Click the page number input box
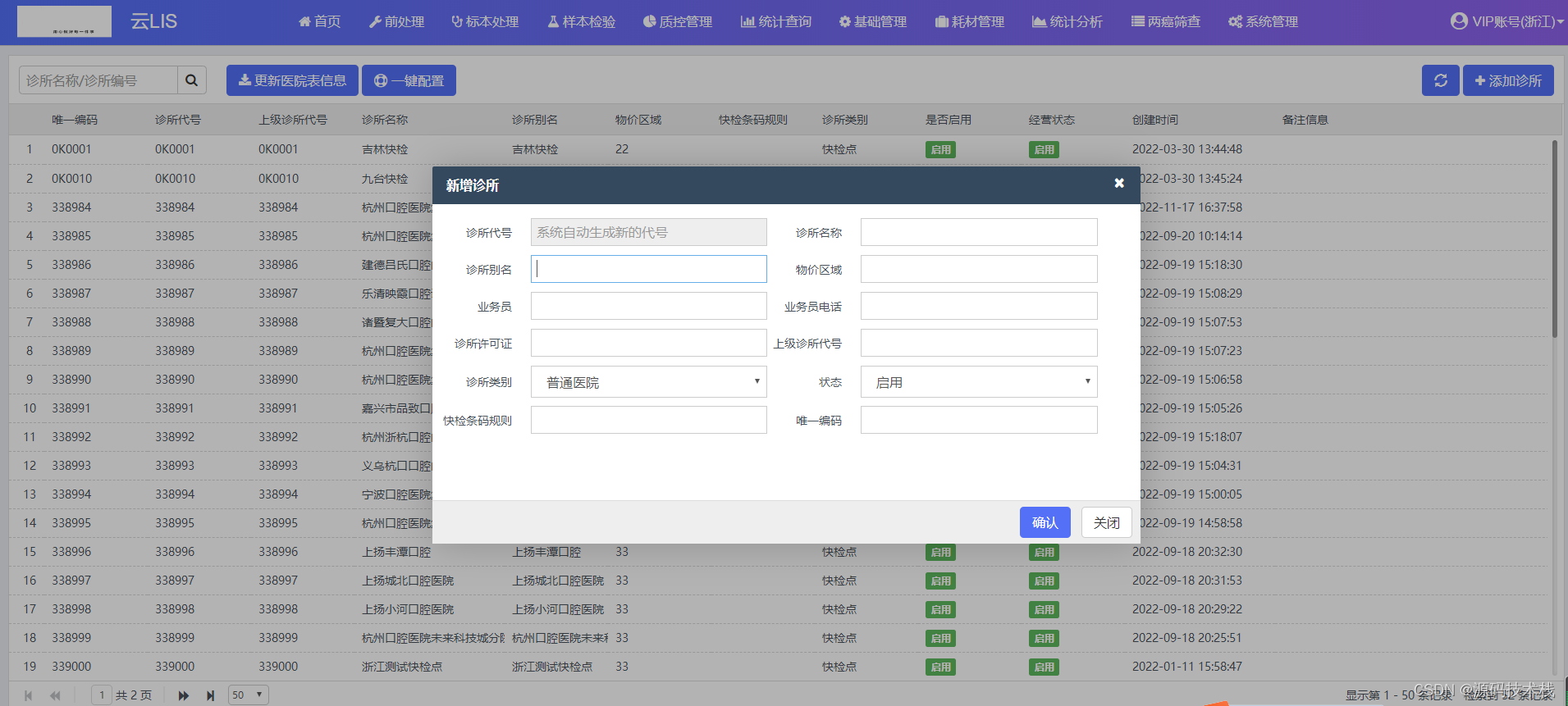The width and height of the screenshot is (1568, 706). pyautogui.click(x=102, y=695)
